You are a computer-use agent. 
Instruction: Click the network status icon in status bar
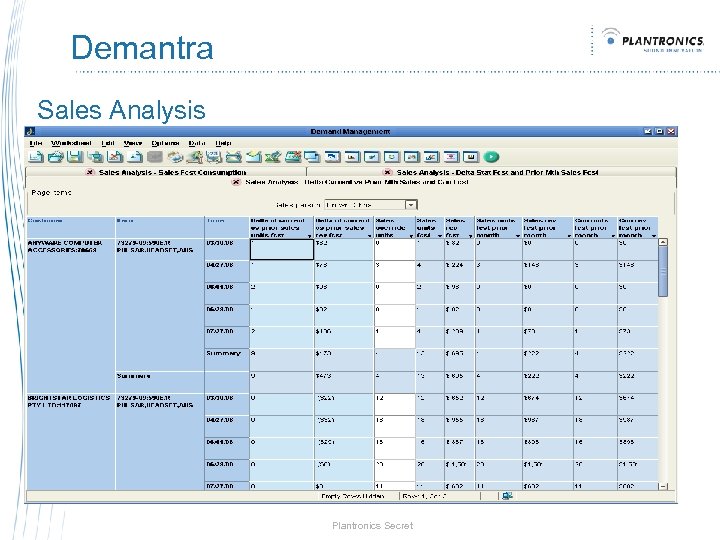(507, 496)
